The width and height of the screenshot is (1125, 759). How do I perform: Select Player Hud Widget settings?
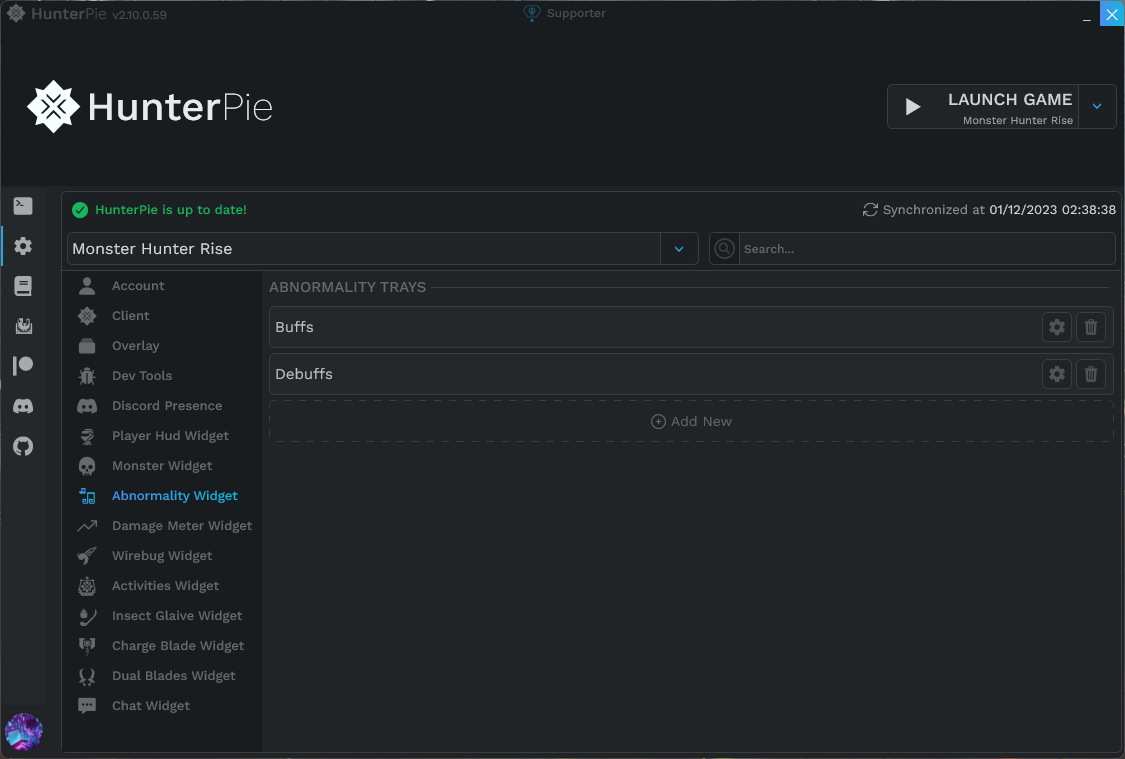tap(170, 435)
